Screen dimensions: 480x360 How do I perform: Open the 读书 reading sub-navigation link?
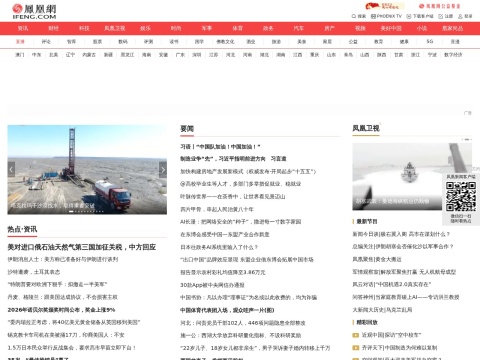click(174, 42)
